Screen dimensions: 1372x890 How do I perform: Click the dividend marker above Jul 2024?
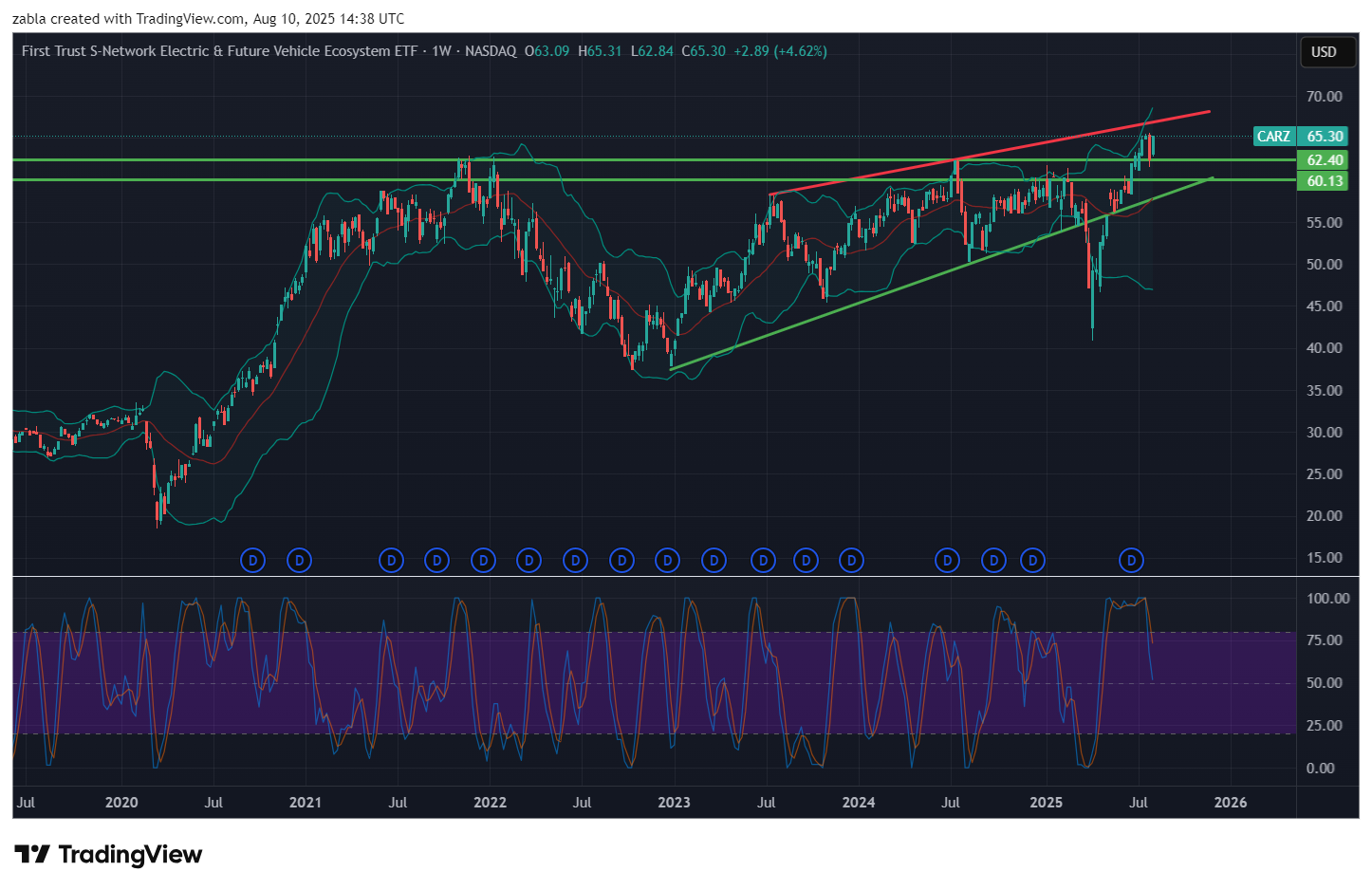click(x=947, y=561)
